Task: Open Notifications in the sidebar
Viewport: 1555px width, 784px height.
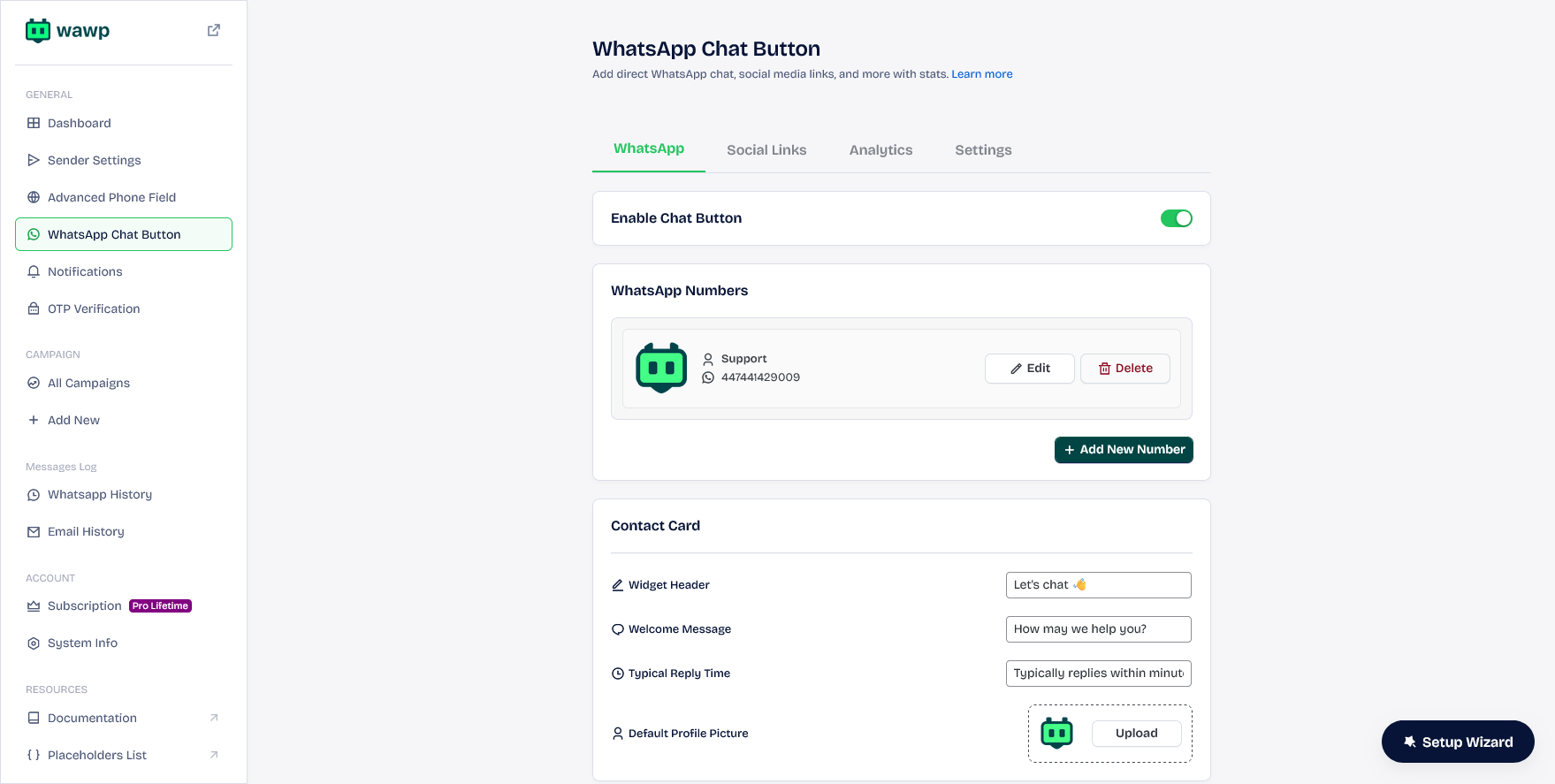Action: [124, 271]
